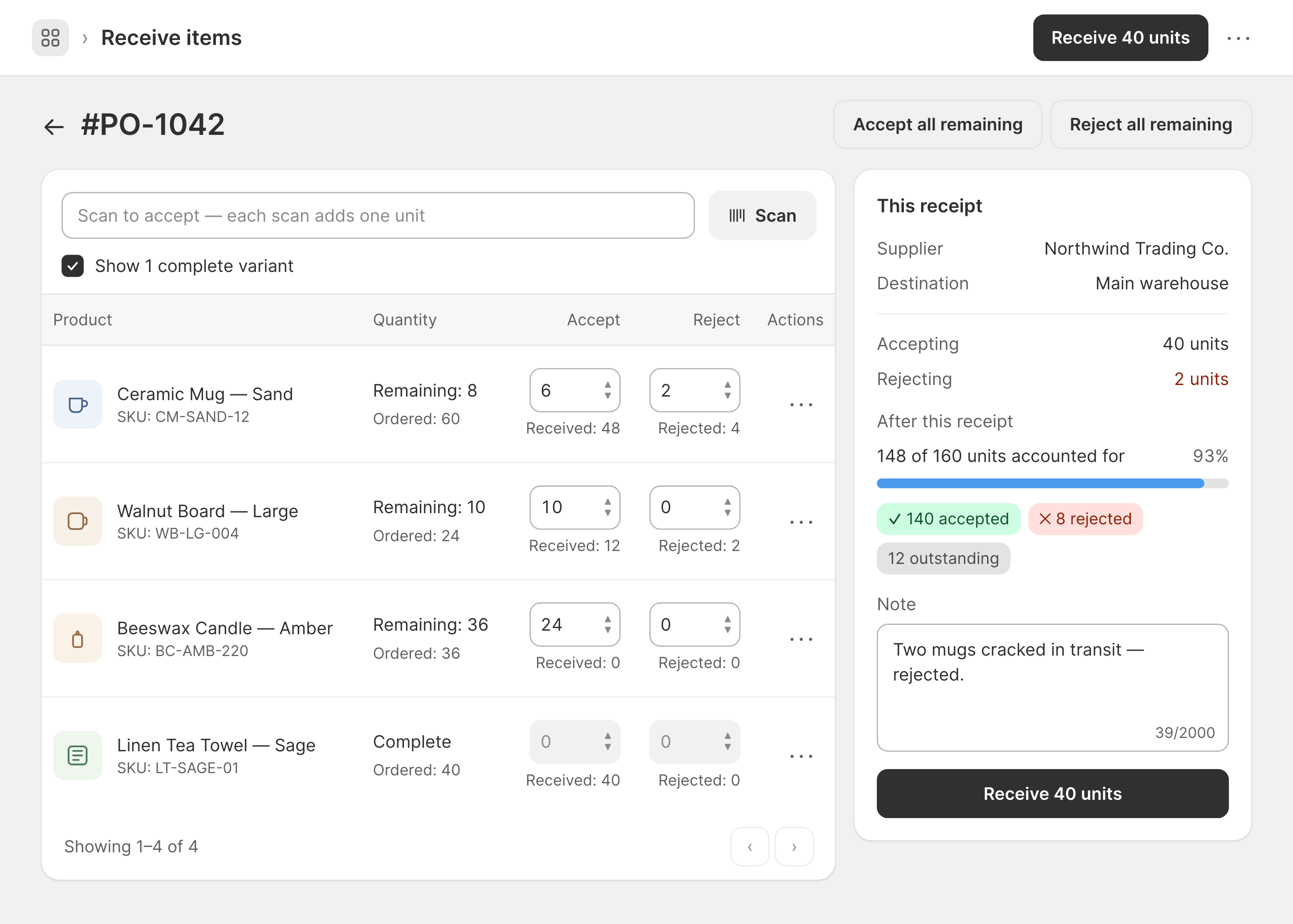Viewport: 1293px width, 924px height.
Task: Click Main warehouse destination value
Action: pyautogui.click(x=1162, y=284)
